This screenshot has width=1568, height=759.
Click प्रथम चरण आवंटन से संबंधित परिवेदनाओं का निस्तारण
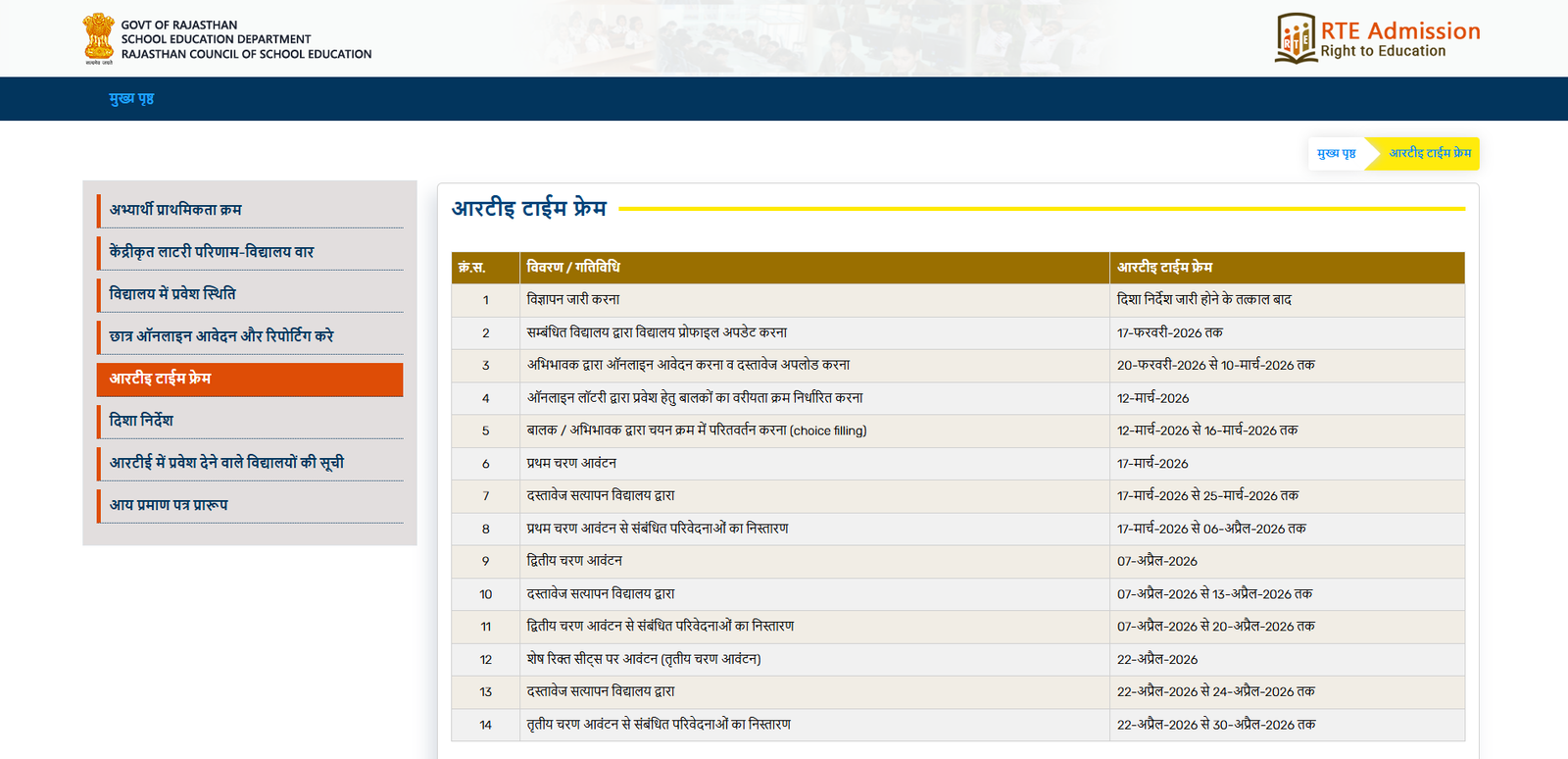click(658, 529)
